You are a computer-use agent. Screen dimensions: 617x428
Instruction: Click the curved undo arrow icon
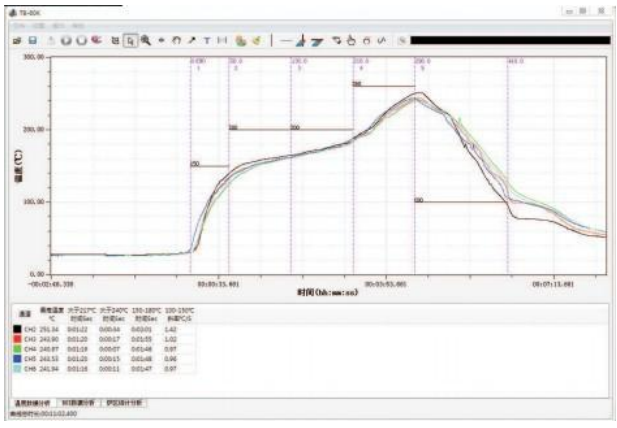177,41
